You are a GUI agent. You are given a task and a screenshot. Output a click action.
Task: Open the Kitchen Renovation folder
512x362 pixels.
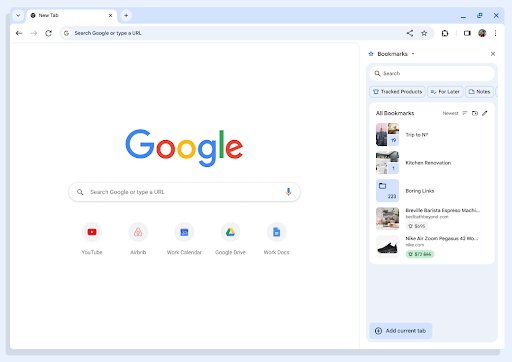[x=432, y=163]
